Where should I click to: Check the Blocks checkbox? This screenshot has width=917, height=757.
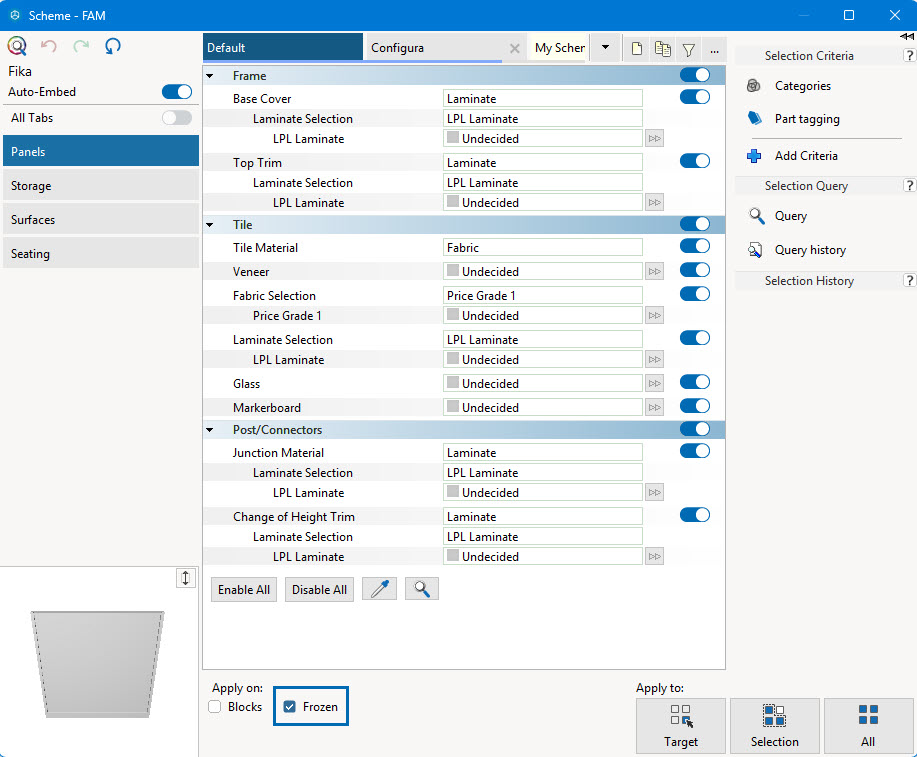[x=215, y=707]
